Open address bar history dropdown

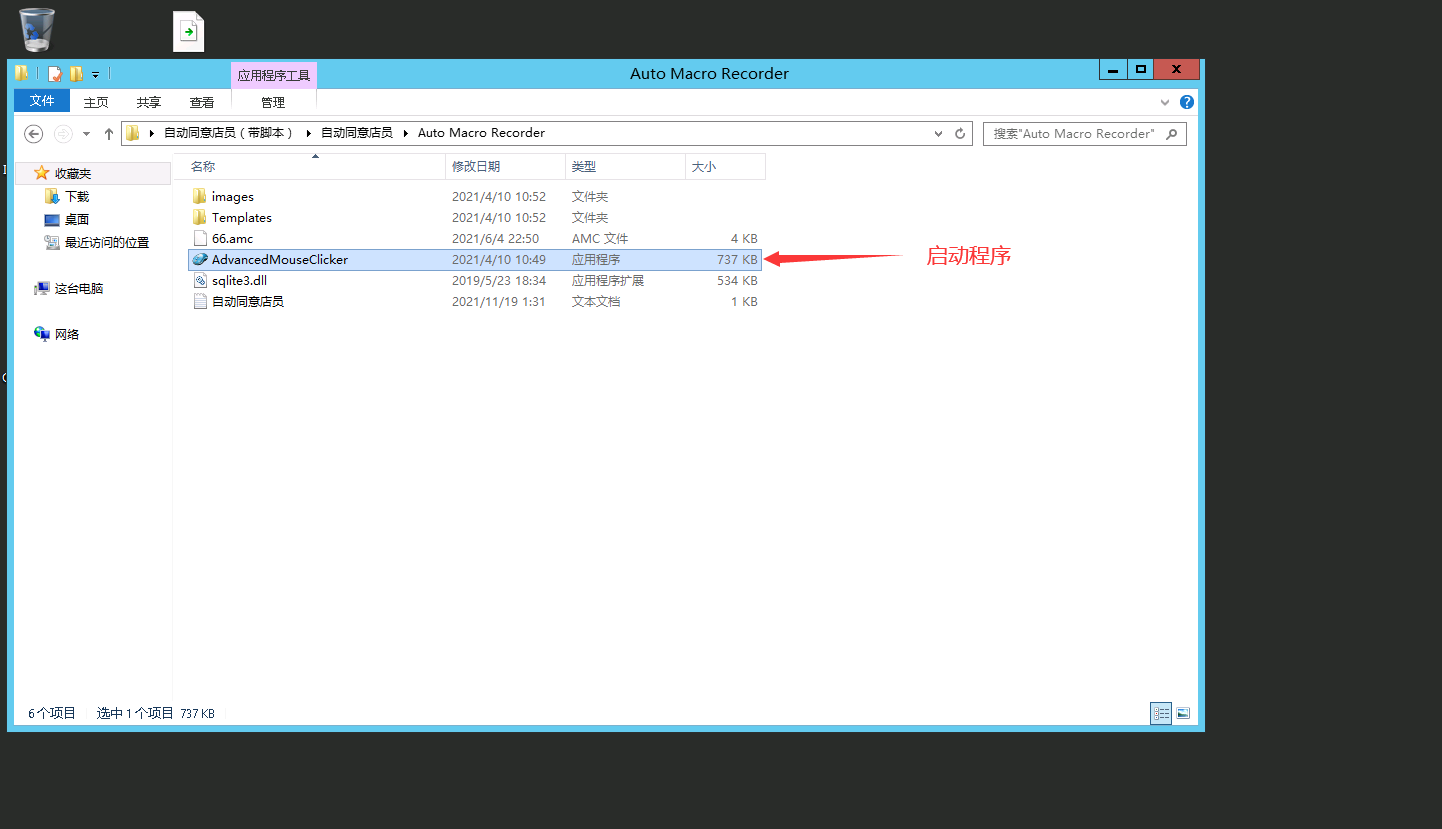click(938, 133)
